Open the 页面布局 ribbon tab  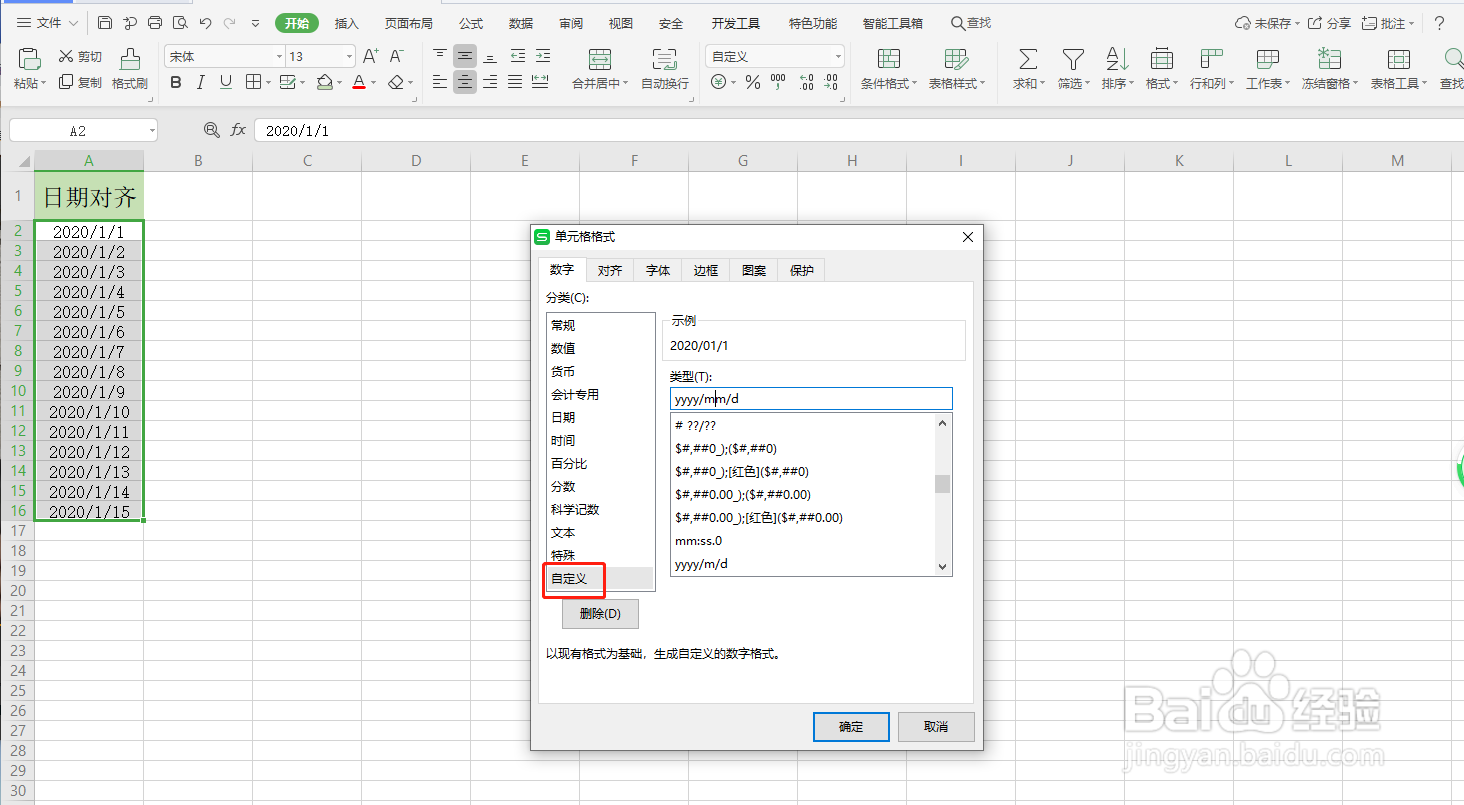(x=409, y=23)
